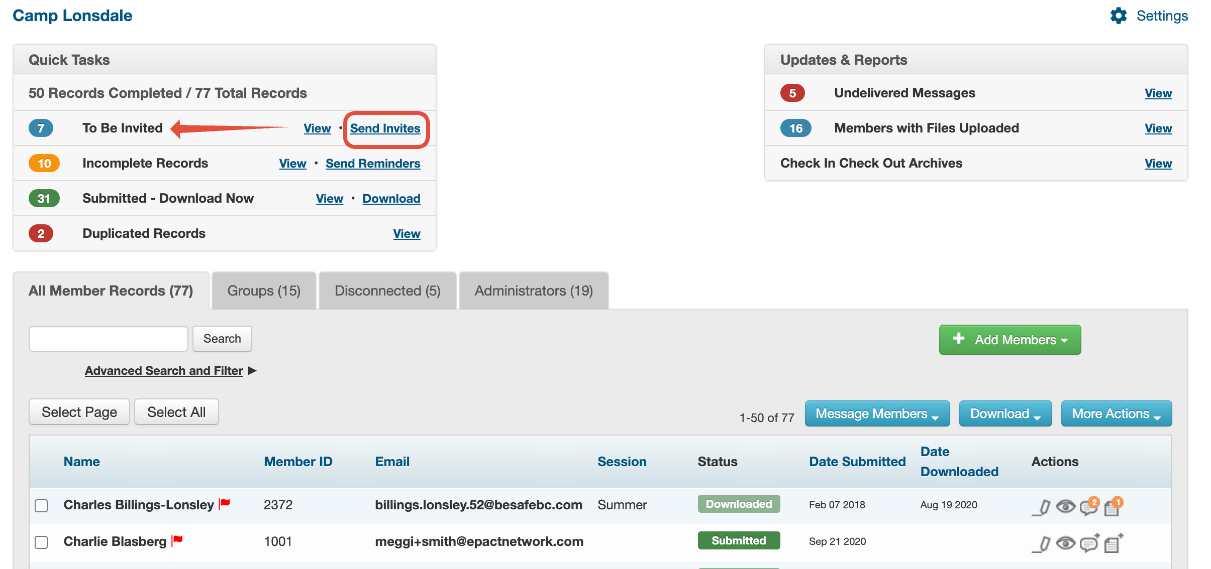Image resolution: width=1211 pixels, height=569 pixels.
Task: Sort the table by Email column
Action: click(392, 461)
